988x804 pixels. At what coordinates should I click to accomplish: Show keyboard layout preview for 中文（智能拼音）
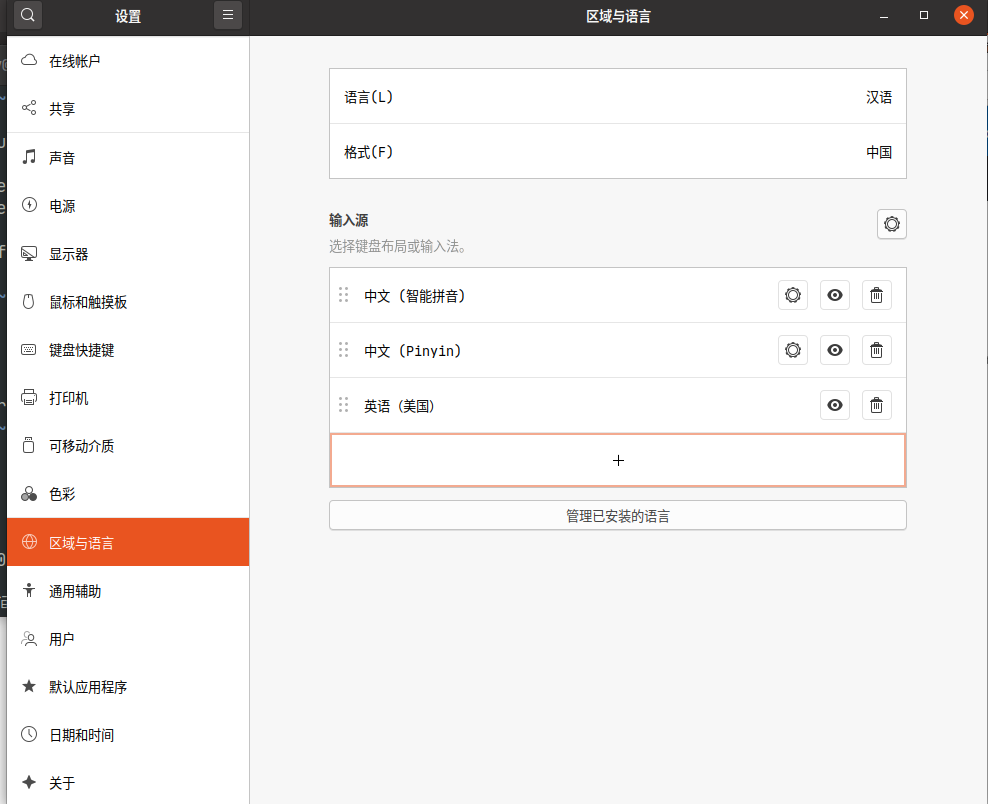pyautogui.click(x=835, y=295)
